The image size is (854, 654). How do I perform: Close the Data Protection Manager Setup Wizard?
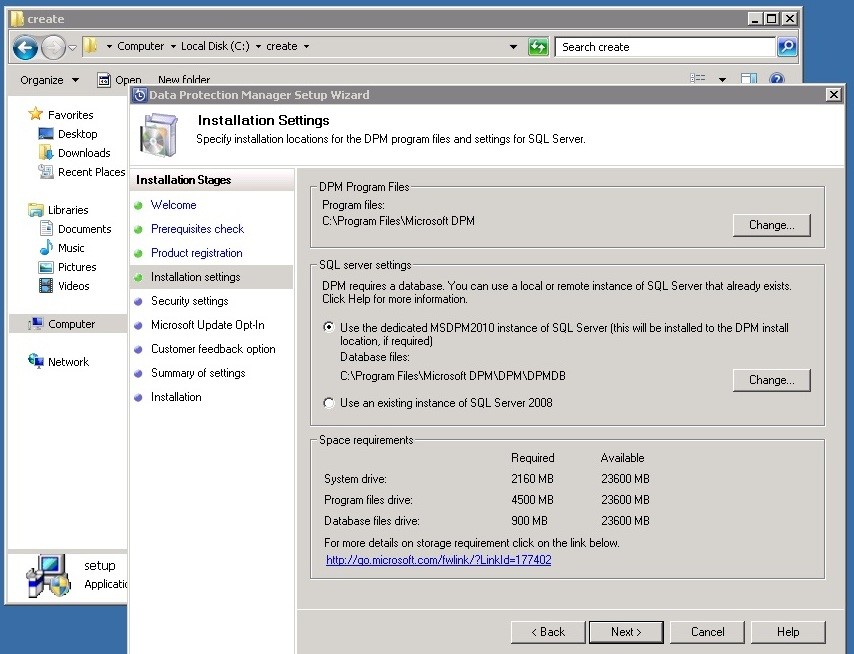point(833,95)
